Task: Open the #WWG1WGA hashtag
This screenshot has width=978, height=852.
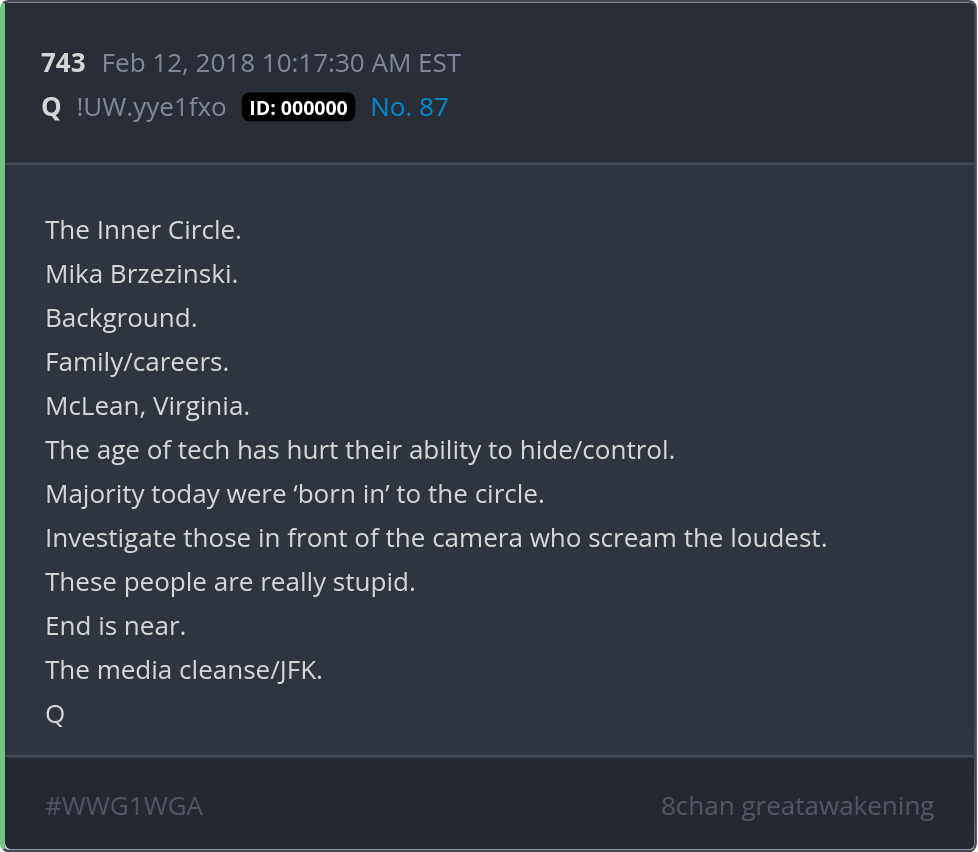Action: (124, 806)
